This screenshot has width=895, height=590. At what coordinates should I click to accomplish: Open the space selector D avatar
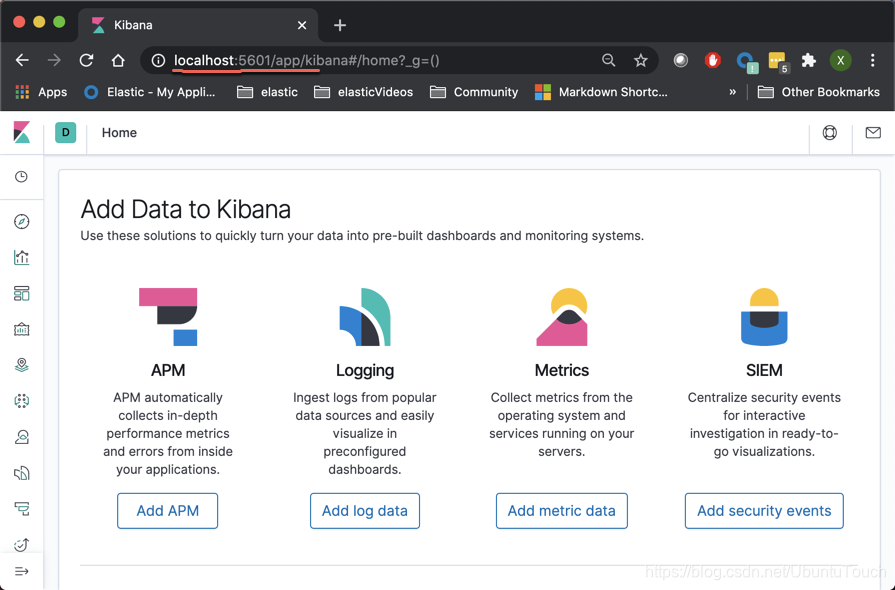coord(66,132)
